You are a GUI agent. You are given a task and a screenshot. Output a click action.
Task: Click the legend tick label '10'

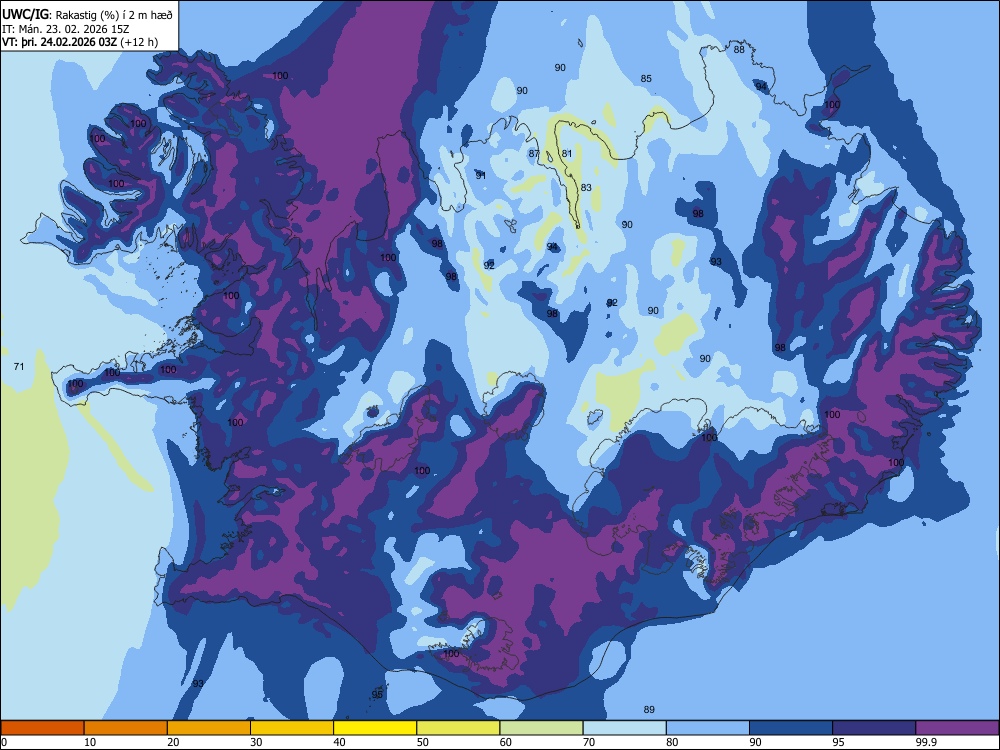(x=90, y=742)
